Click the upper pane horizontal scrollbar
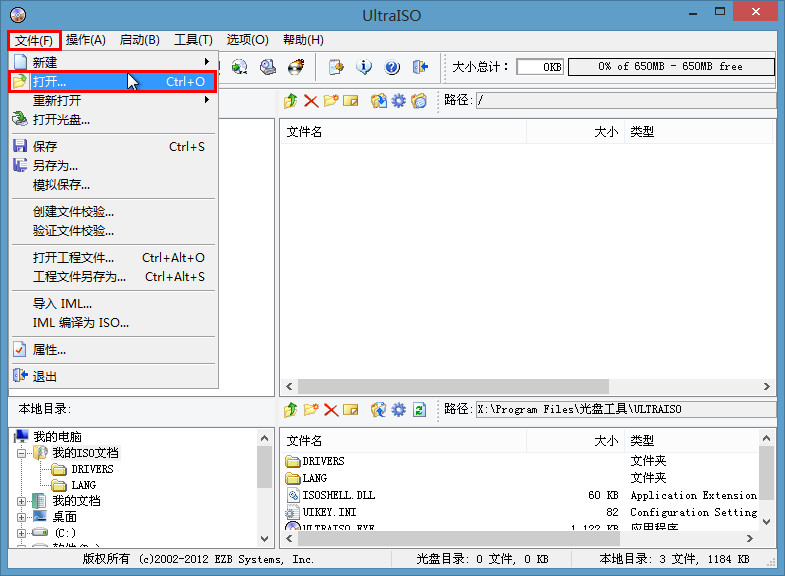 pyautogui.click(x=454, y=386)
